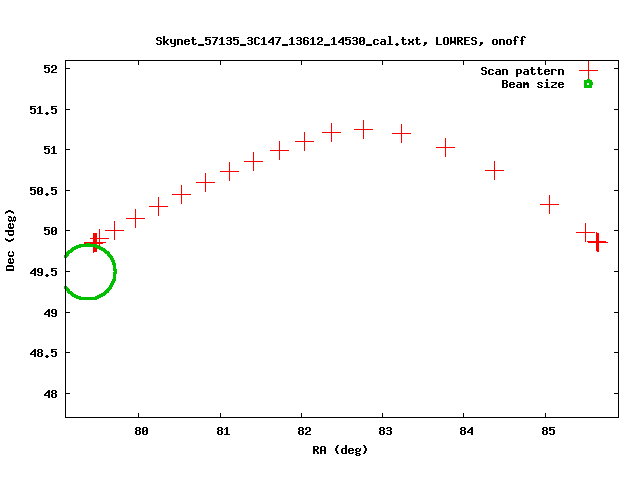Click the scan marker near RA 80.8, Dec 50.6
The width and height of the screenshot is (640, 480).
point(205,182)
